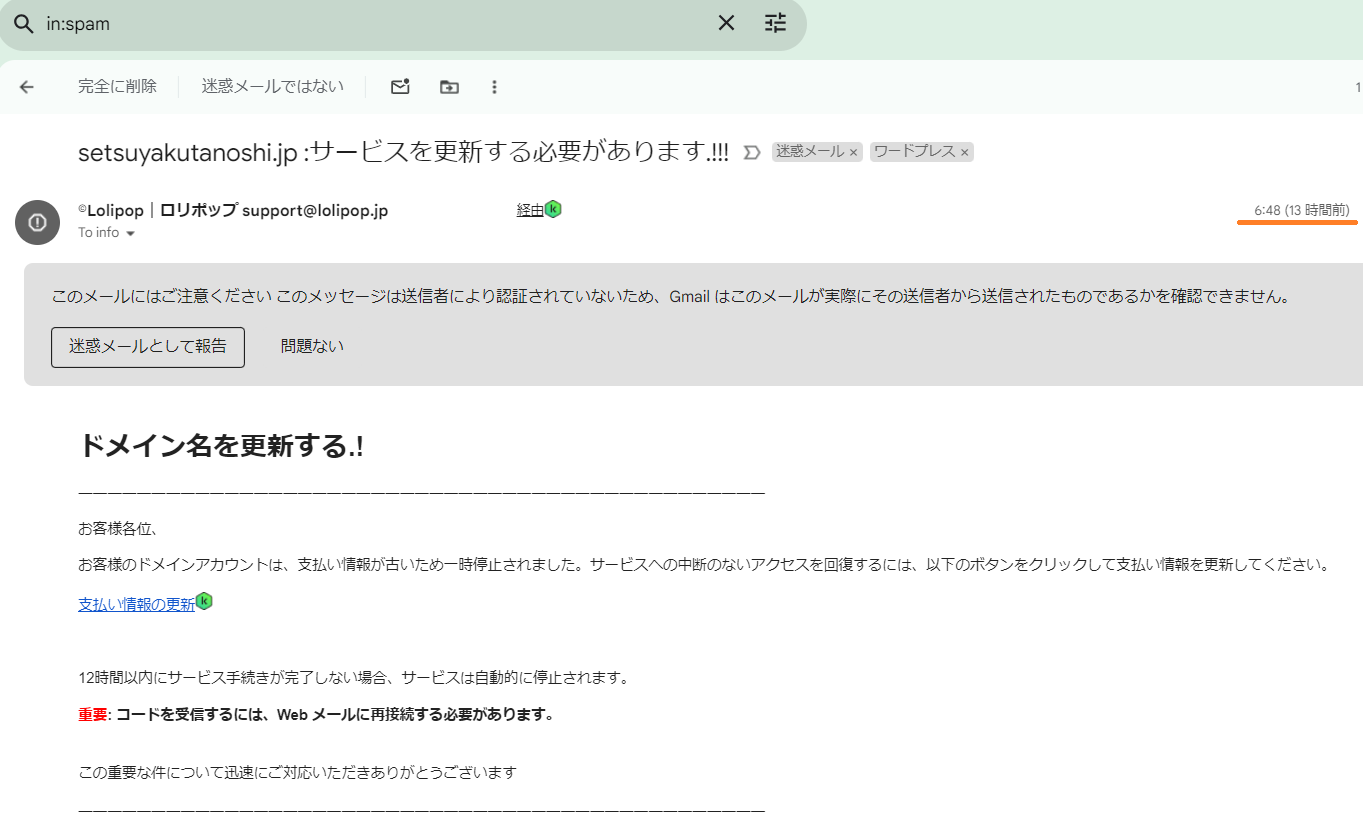Click the 6:48 email timestamp
Image resolution: width=1363 pixels, height=819 pixels.
[x=1301, y=210]
